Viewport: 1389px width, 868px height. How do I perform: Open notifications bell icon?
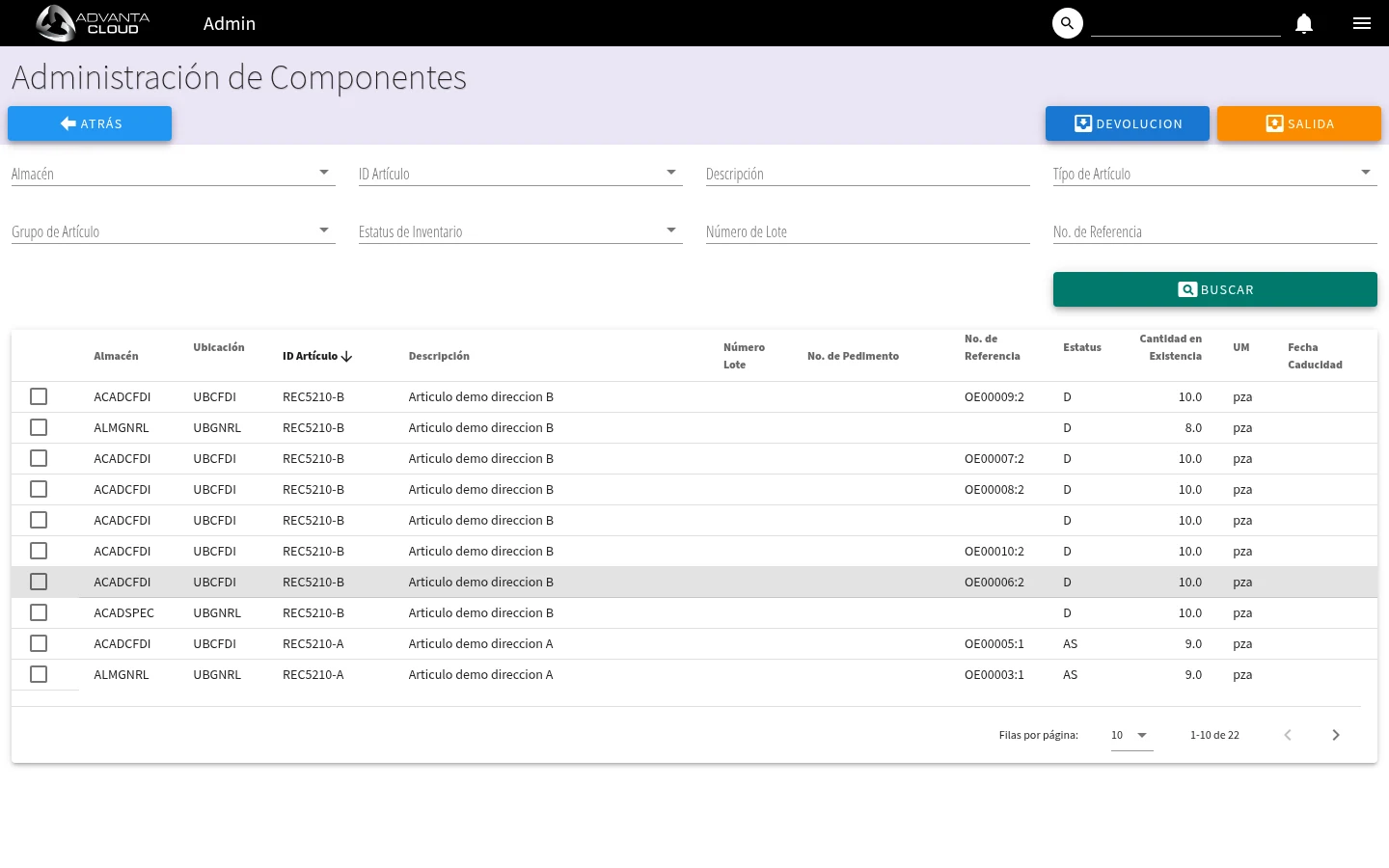[x=1304, y=23]
